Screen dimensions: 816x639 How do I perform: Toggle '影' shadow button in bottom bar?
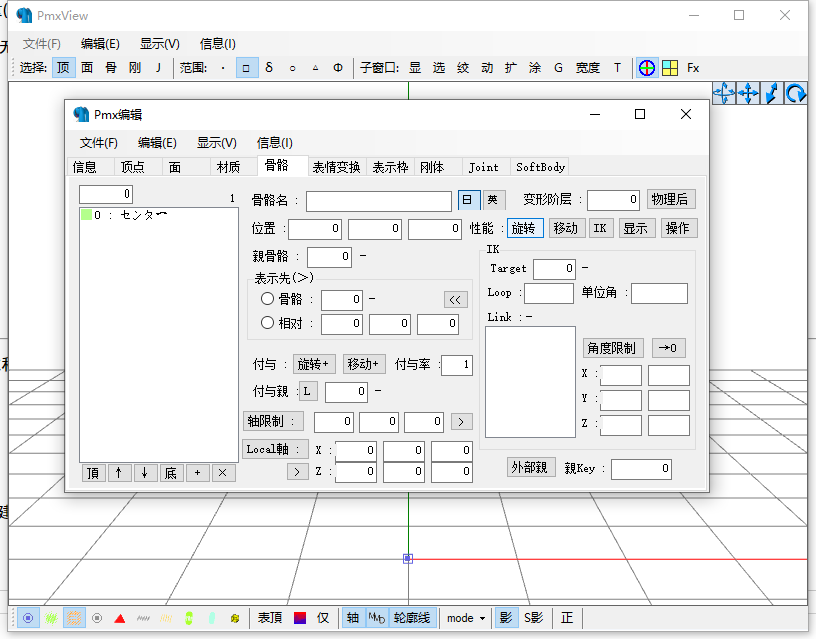(506, 618)
